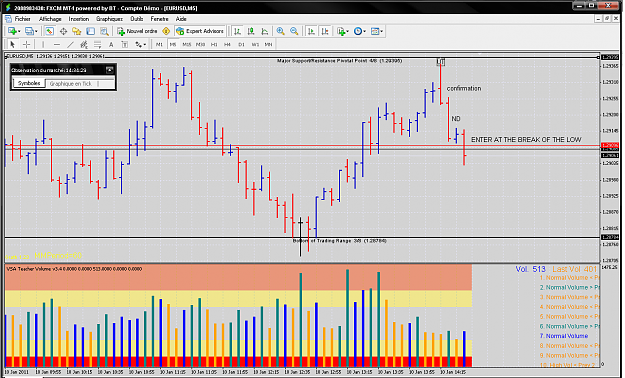Expand the templates dropdown arrow
The width and height of the screenshot is (625, 378).
[x=381, y=32]
